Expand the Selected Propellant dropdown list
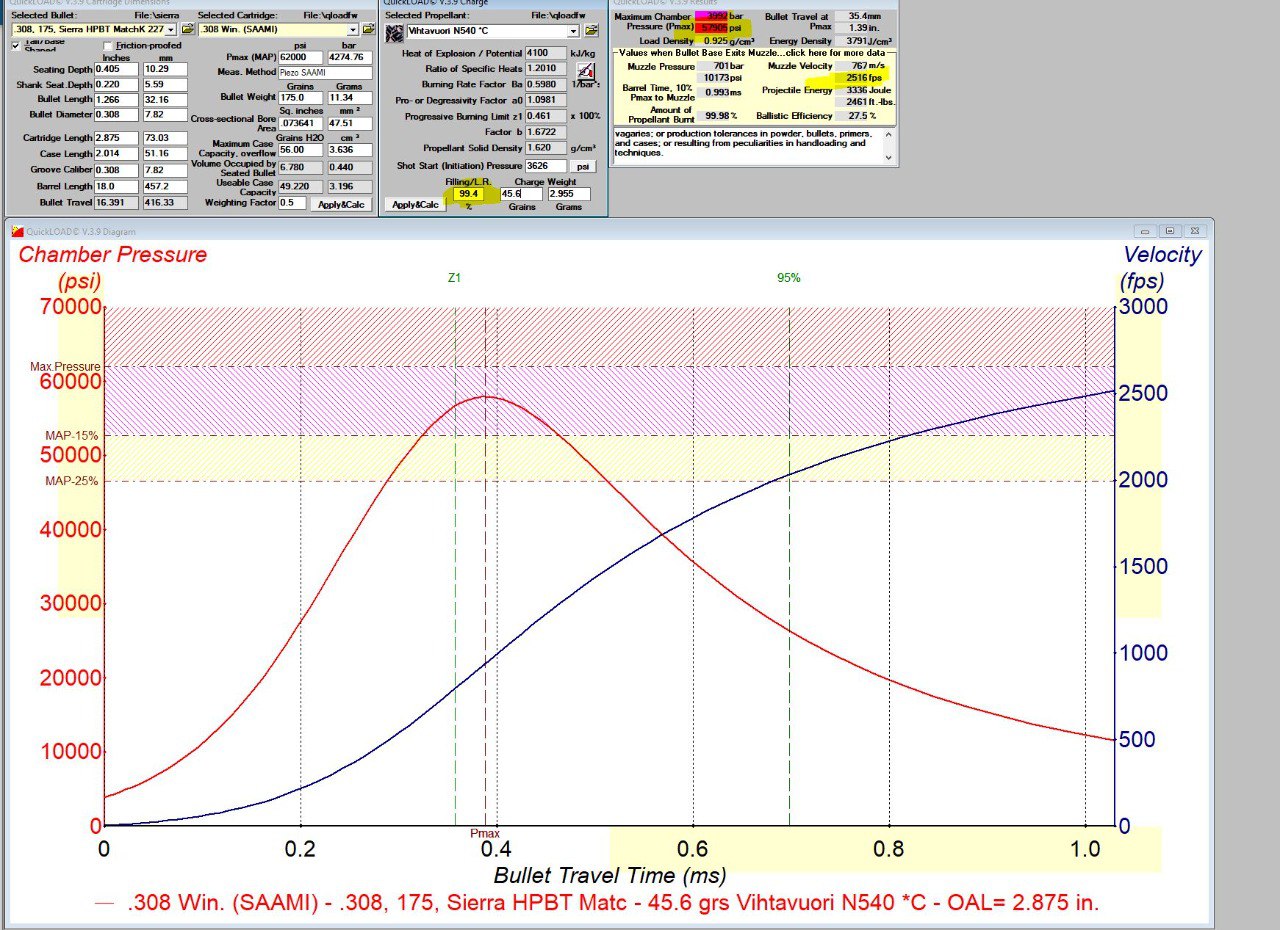The image size is (1280, 930). point(573,32)
